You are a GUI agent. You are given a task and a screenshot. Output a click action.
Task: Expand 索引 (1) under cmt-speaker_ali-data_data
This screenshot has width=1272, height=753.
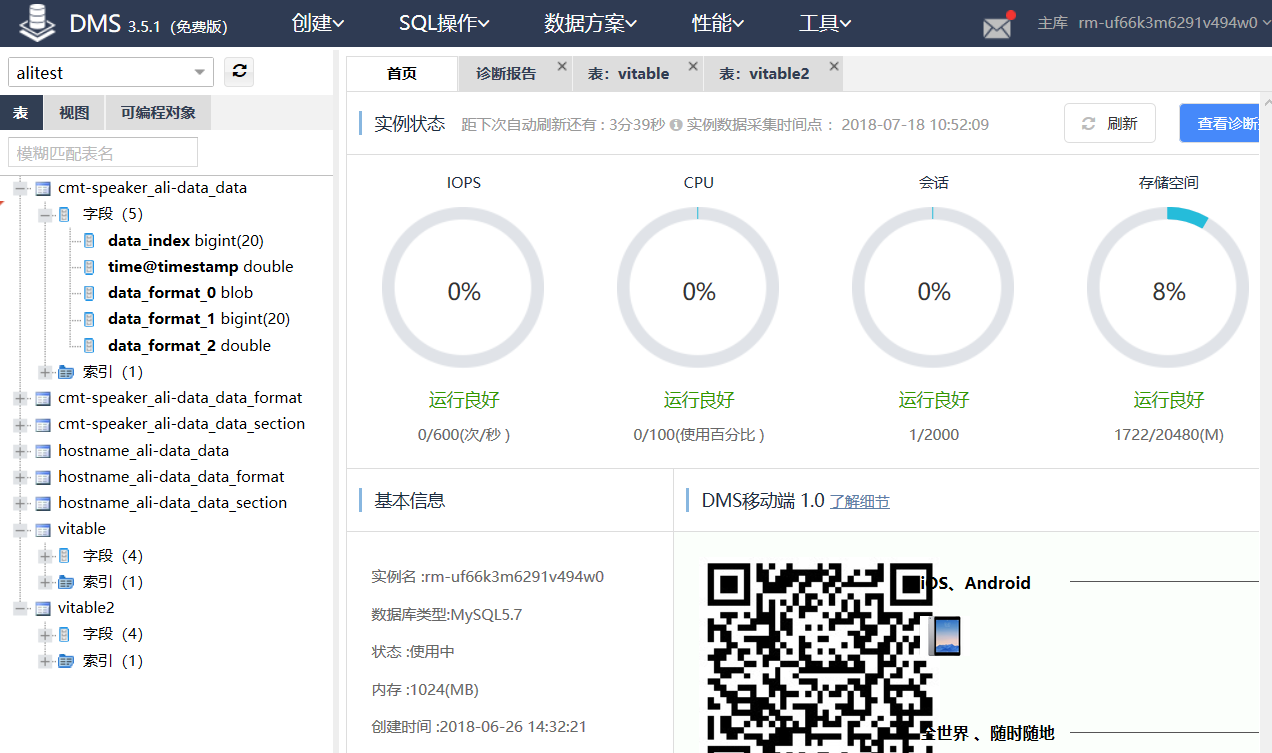click(x=44, y=372)
